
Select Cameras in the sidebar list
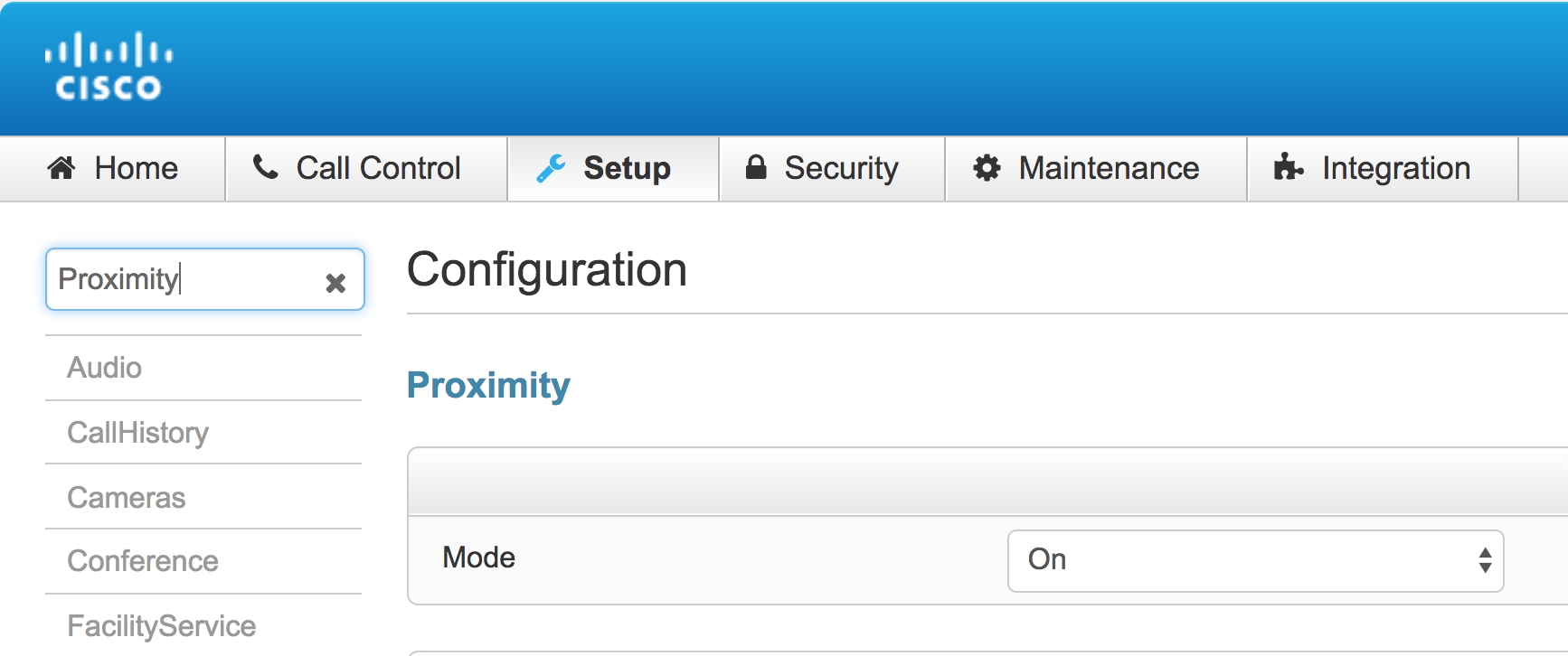(203, 497)
